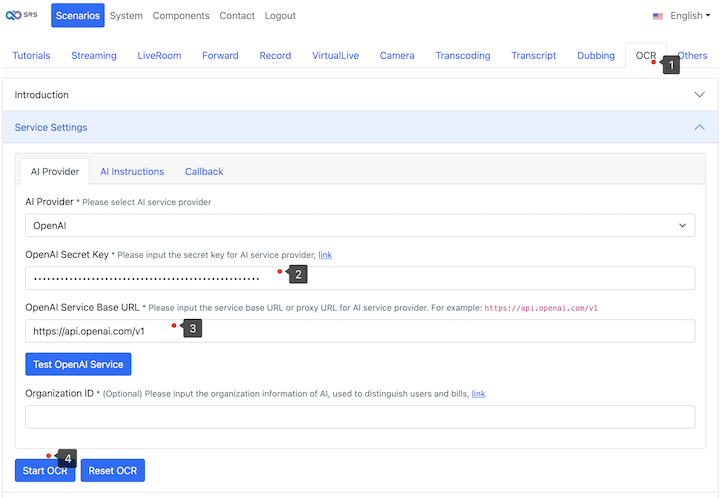The height and width of the screenshot is (498, 720).
Task: Expand the Introduction section
Action: (x=360, y=95)
